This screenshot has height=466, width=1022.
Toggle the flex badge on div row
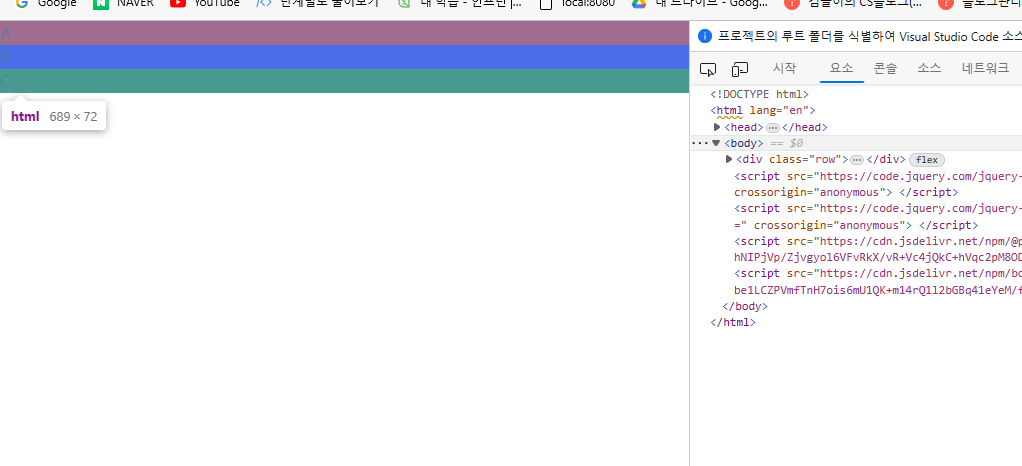[927, 160]
